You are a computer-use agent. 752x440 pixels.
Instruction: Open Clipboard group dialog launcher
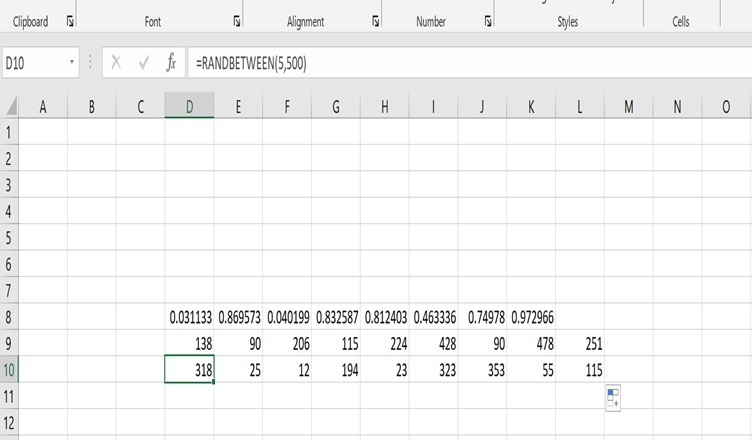(x=70, y=22)
